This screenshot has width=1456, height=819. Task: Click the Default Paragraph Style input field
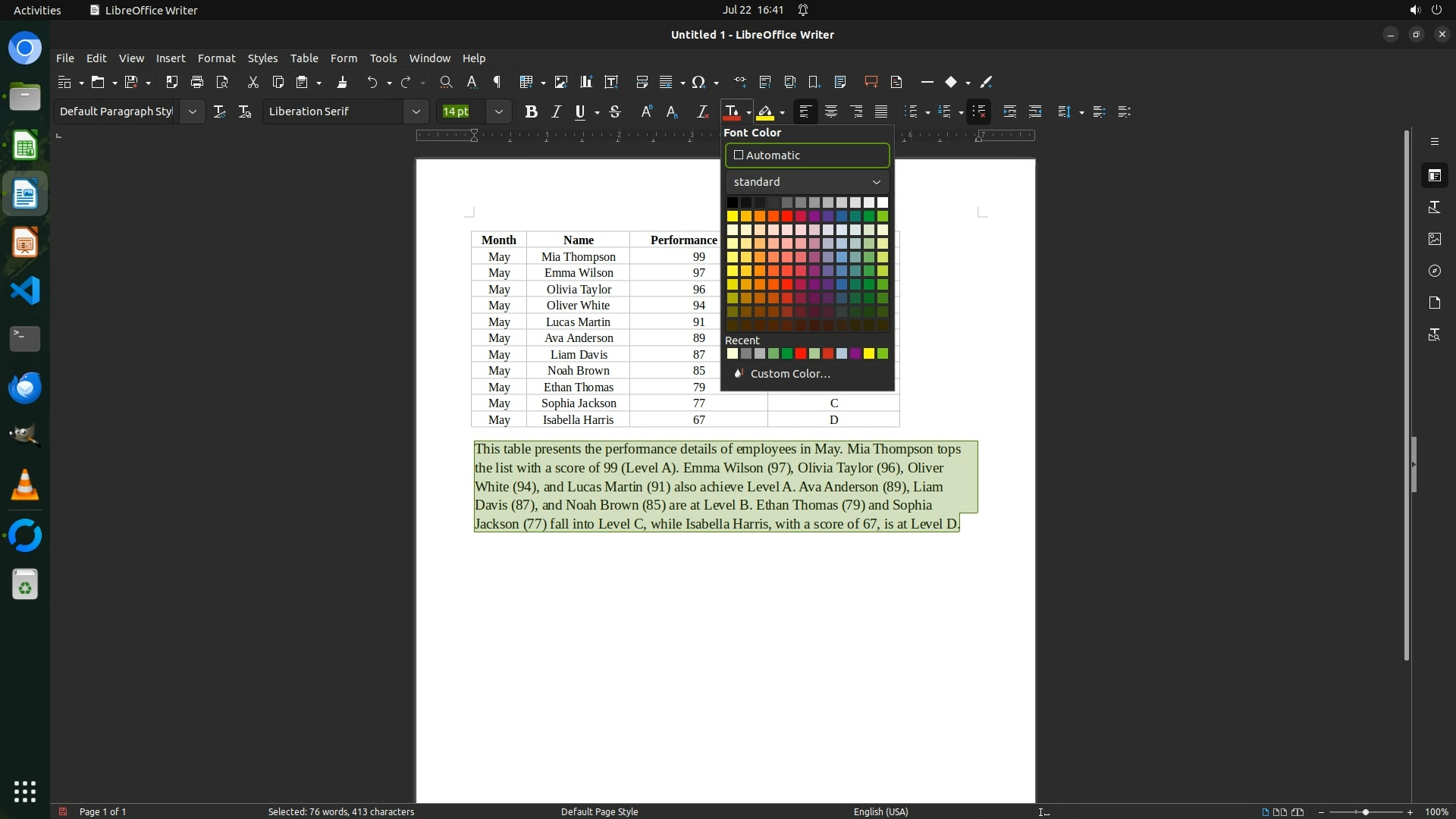point(117,112)
